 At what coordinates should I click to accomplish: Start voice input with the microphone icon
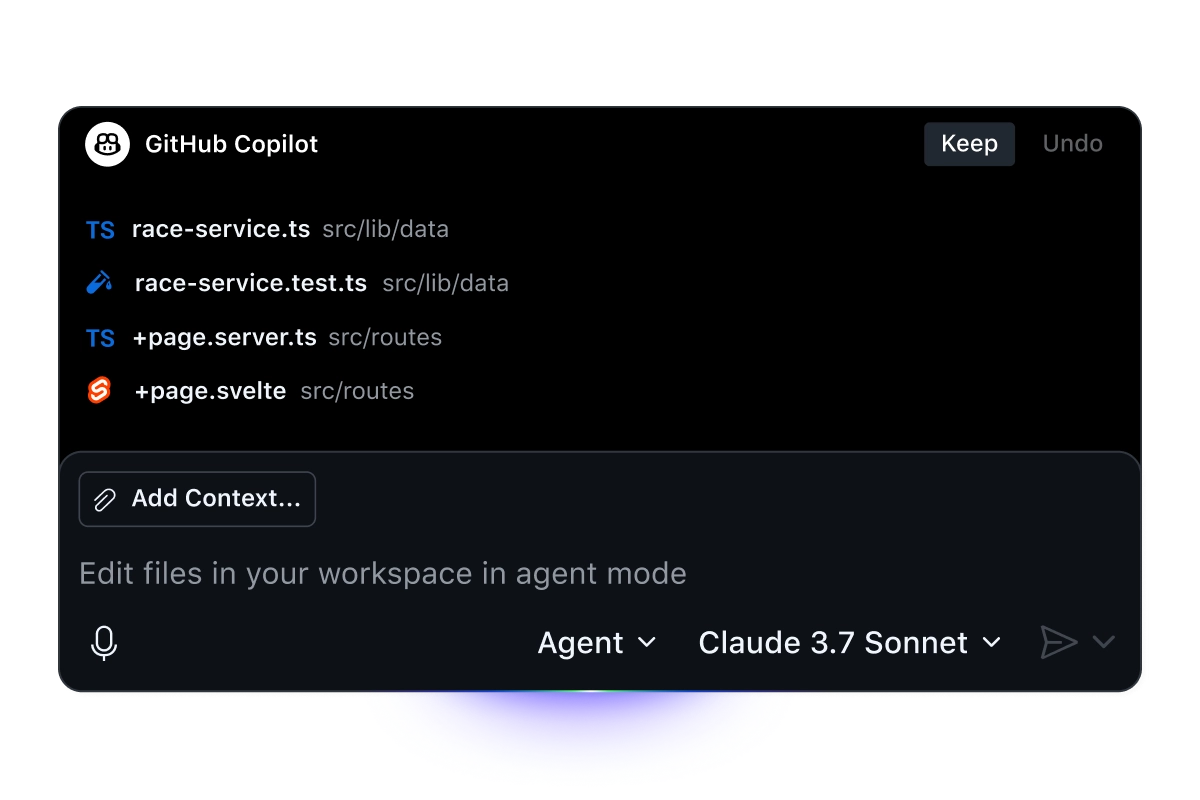104,643
